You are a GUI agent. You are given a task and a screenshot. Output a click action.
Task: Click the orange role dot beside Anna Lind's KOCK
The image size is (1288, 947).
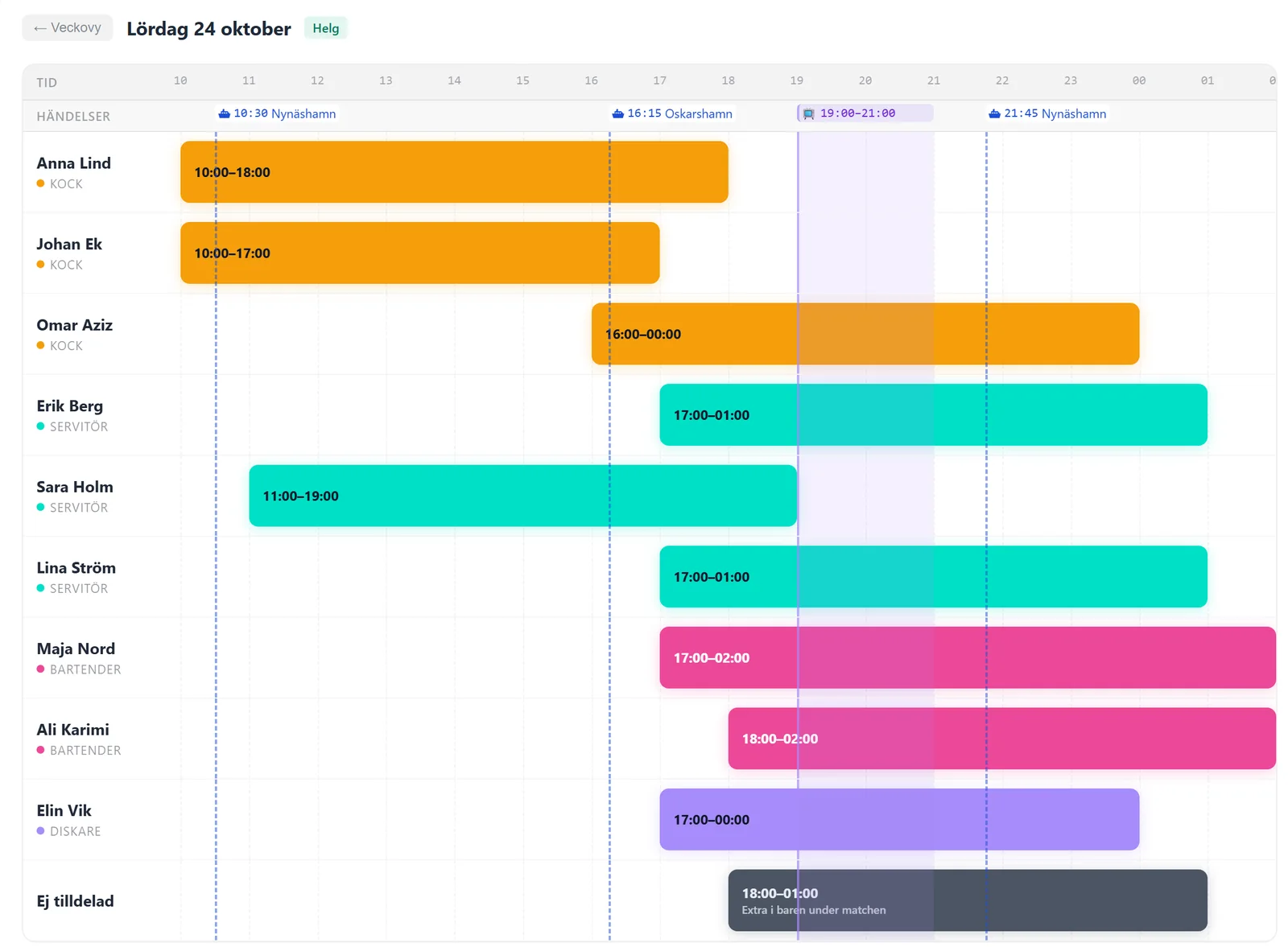tap(40, 183)
